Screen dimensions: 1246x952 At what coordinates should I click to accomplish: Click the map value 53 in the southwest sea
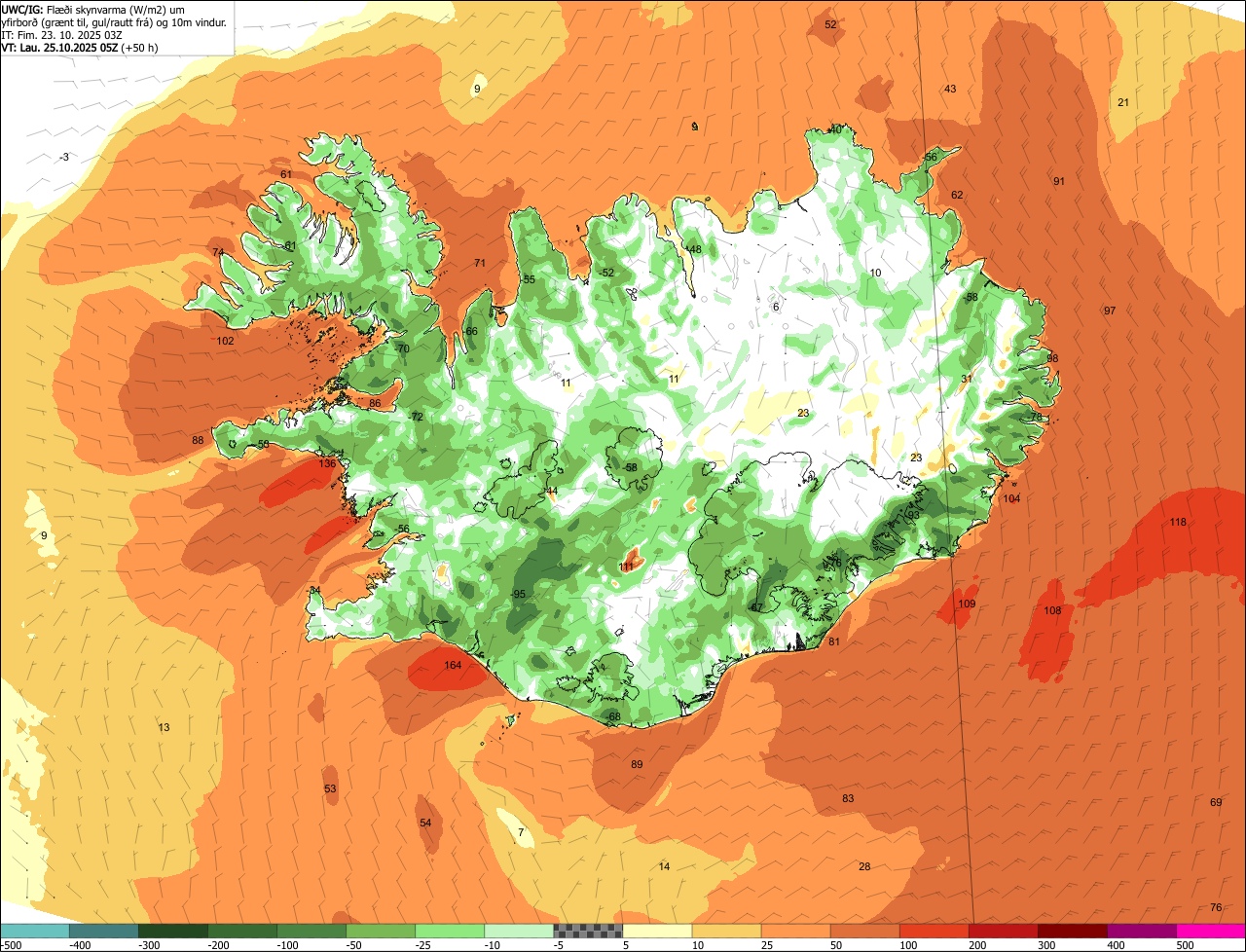[x=330, y=789]
